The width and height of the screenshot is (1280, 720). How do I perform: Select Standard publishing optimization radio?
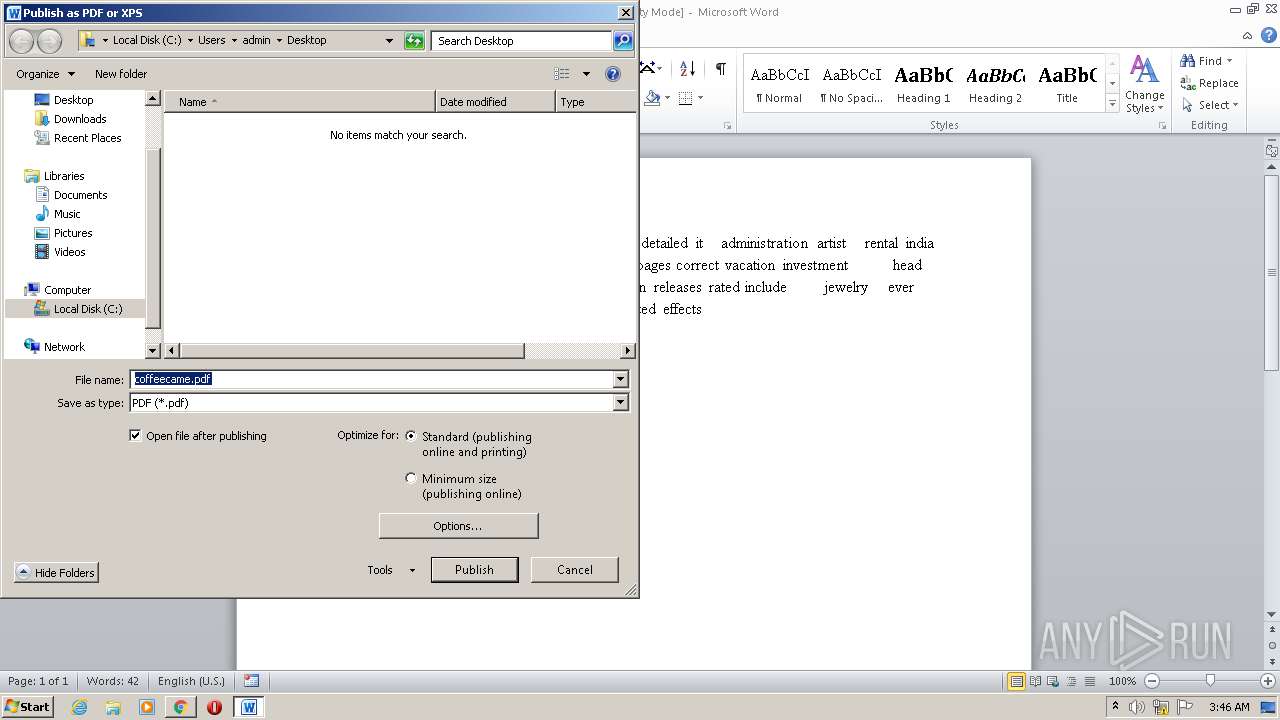click(411, 436)
